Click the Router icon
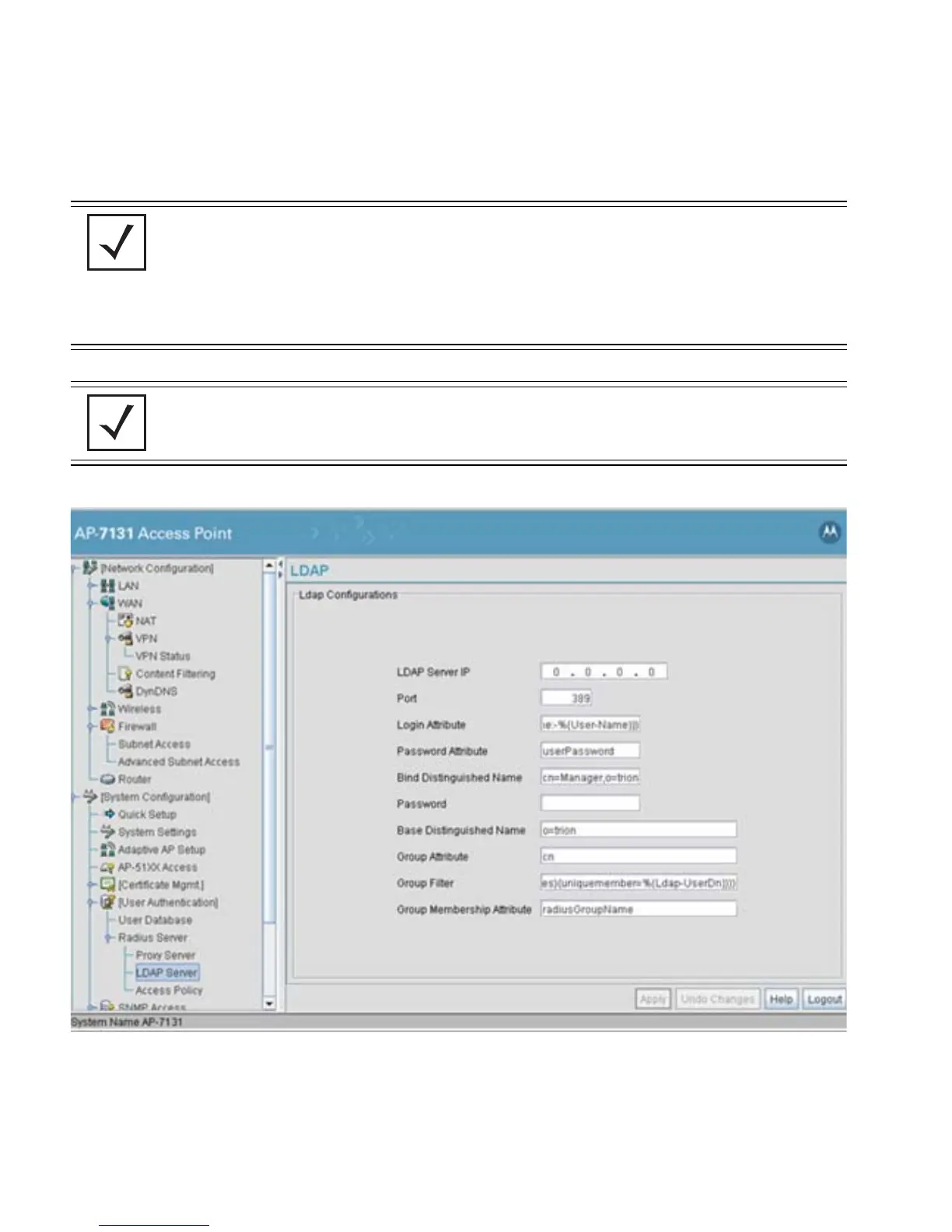The image size is (952, 1232). [x=108, y=779]
